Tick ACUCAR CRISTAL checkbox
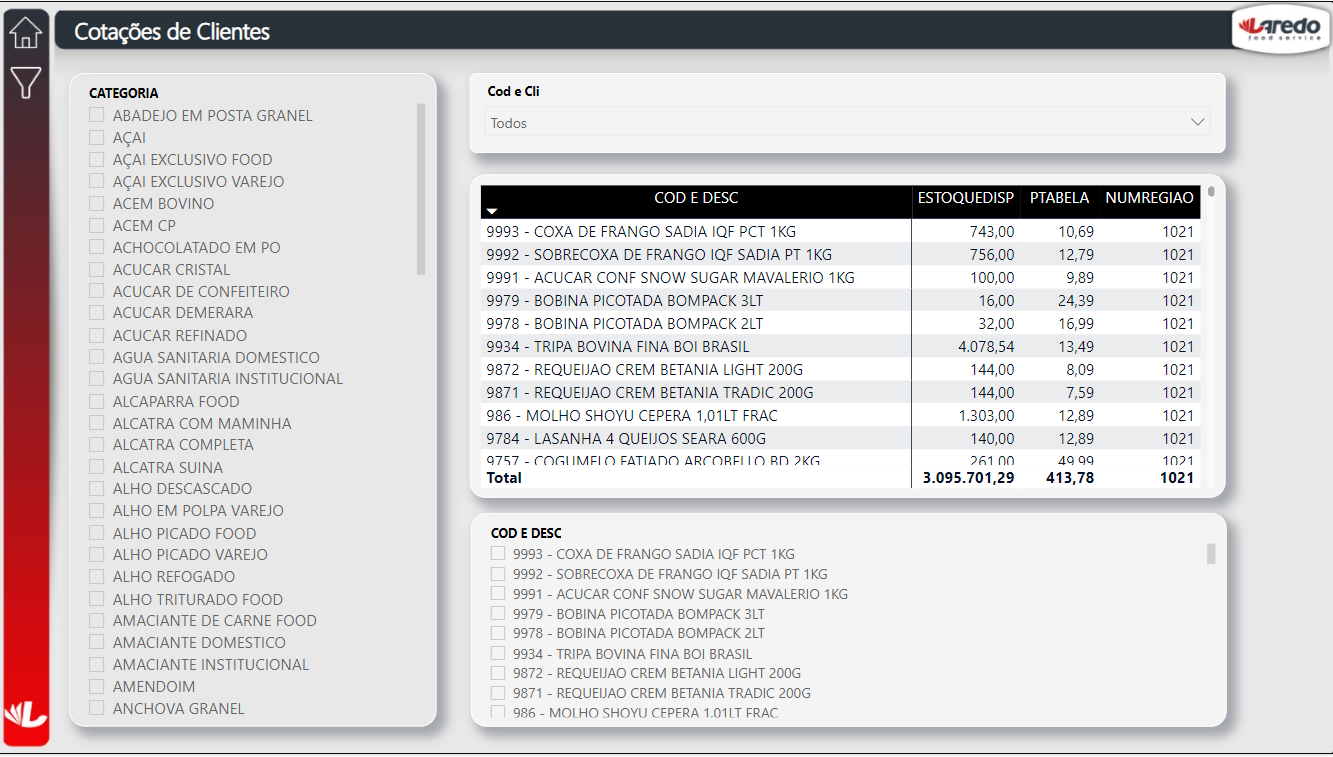Image resolution: width=1333 pixels, height=757 pixels. 97,269
